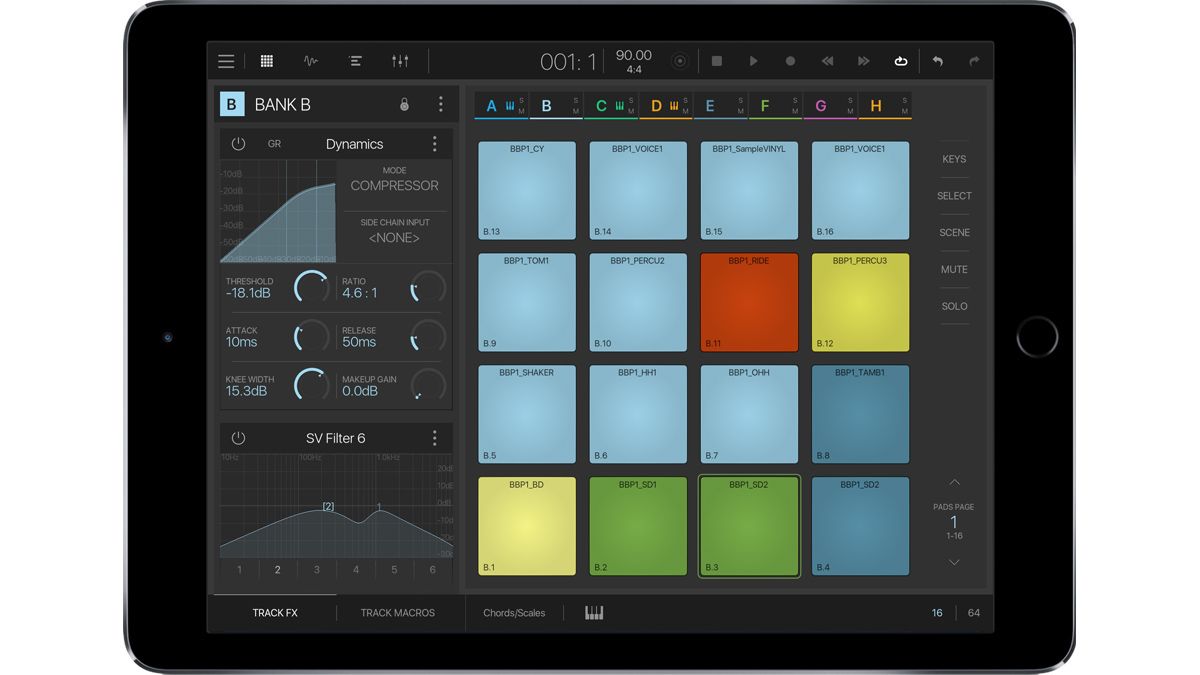Solo track C with its S toggle
1200x675 pixels.
tap(630, 100)
